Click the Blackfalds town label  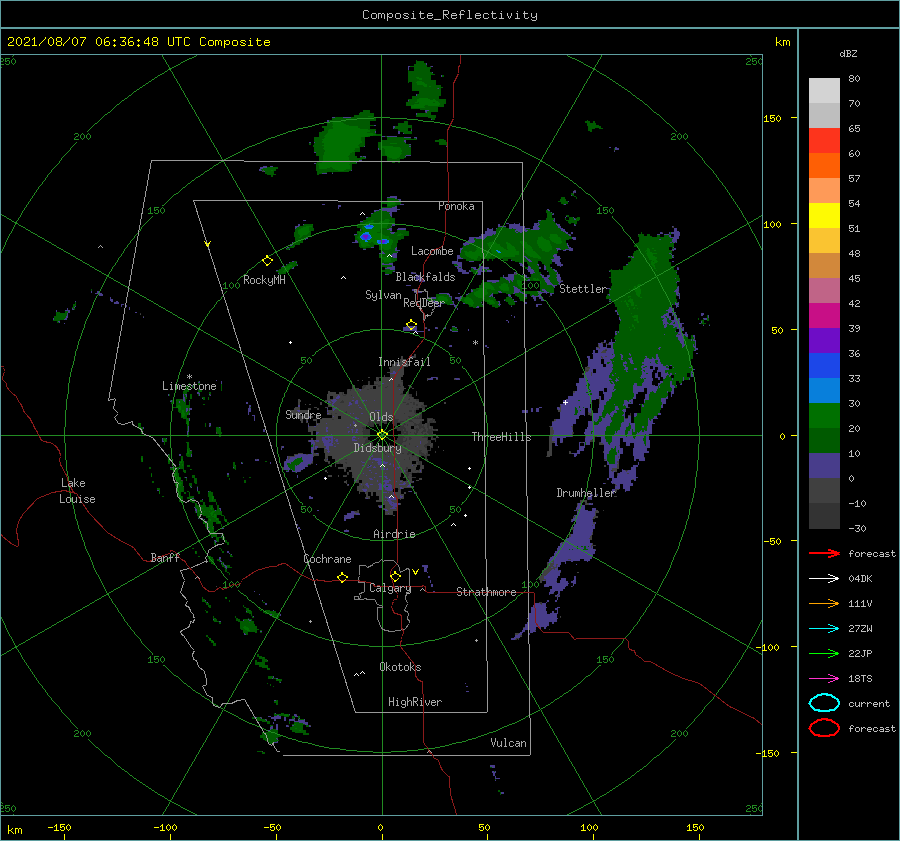425,277
